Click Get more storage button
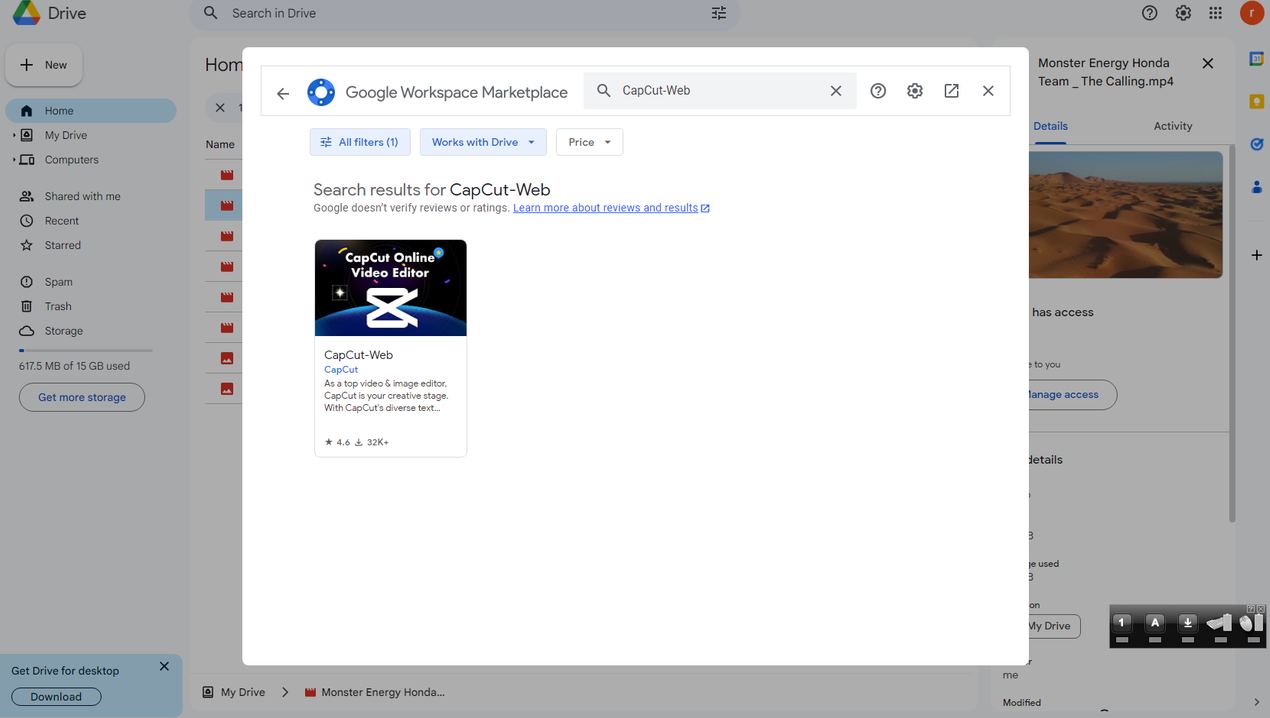1270x718 pixels. [82, 397]
